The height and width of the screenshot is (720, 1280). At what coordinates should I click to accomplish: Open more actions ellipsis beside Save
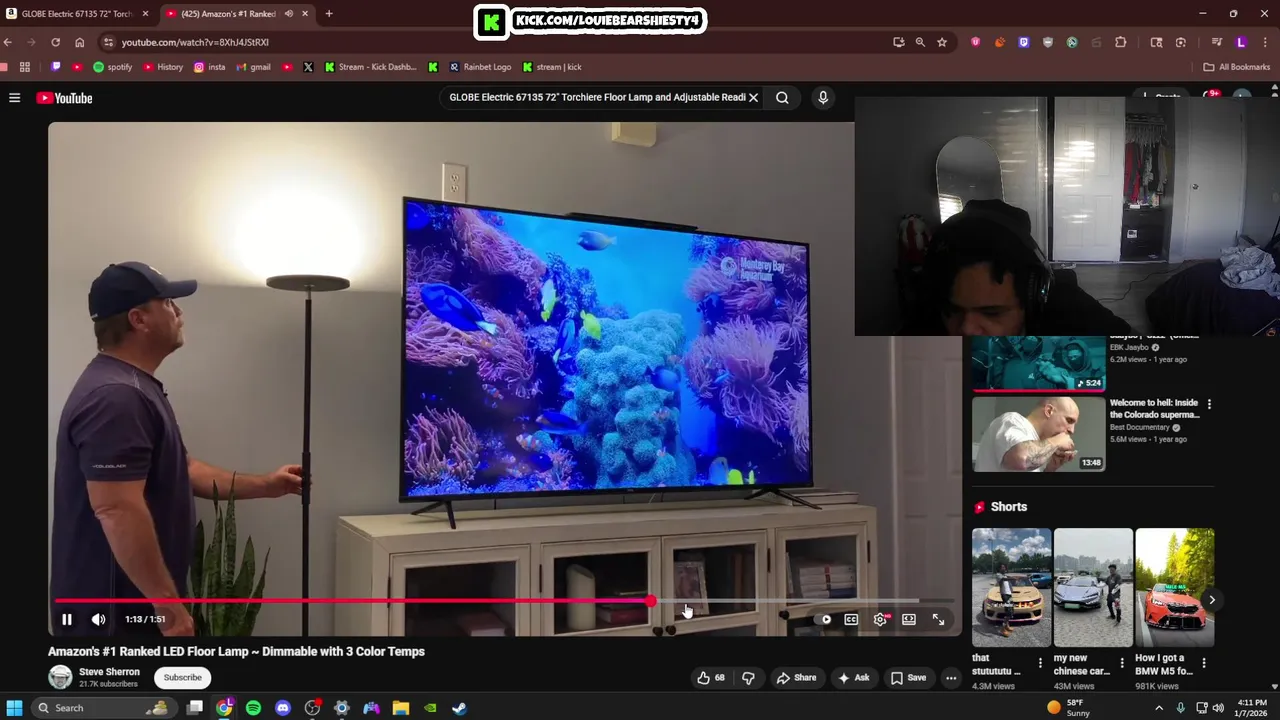pyautogui.click(x=951, y=678)
